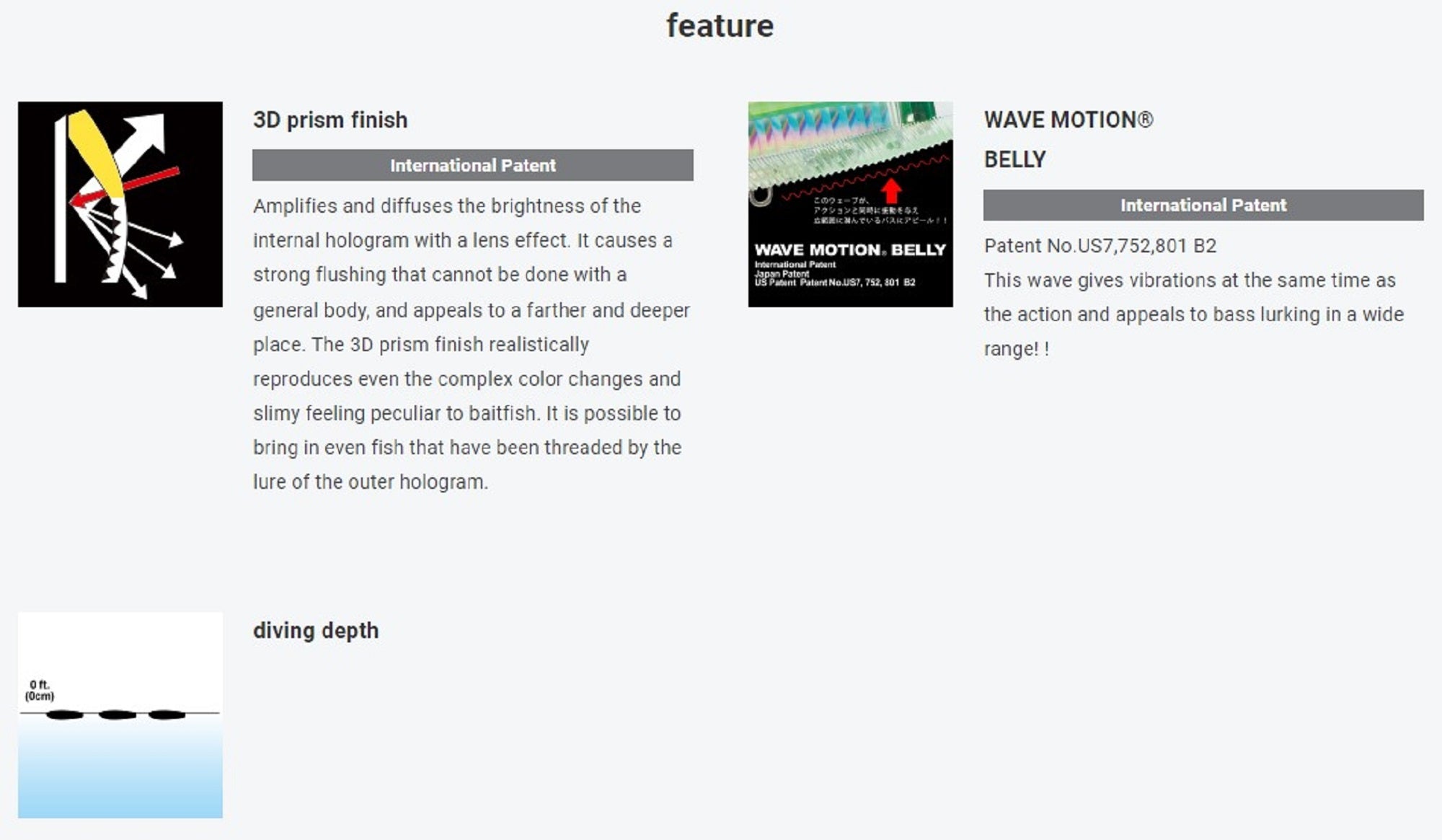Click the rightmost lure silhouette on depth chart
This screenshot has width=1442, height=840.
(x=167, y=715)
